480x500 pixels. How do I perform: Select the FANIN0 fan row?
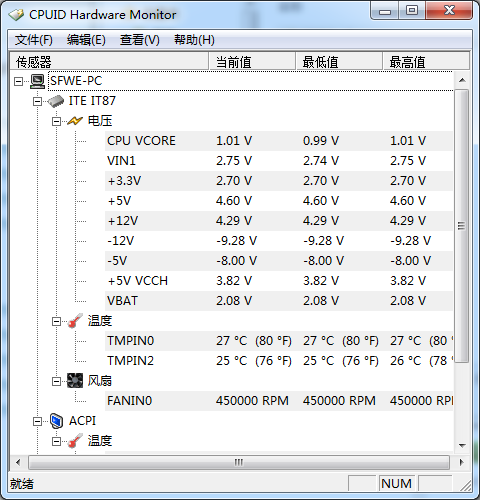[x=279, y=401]
